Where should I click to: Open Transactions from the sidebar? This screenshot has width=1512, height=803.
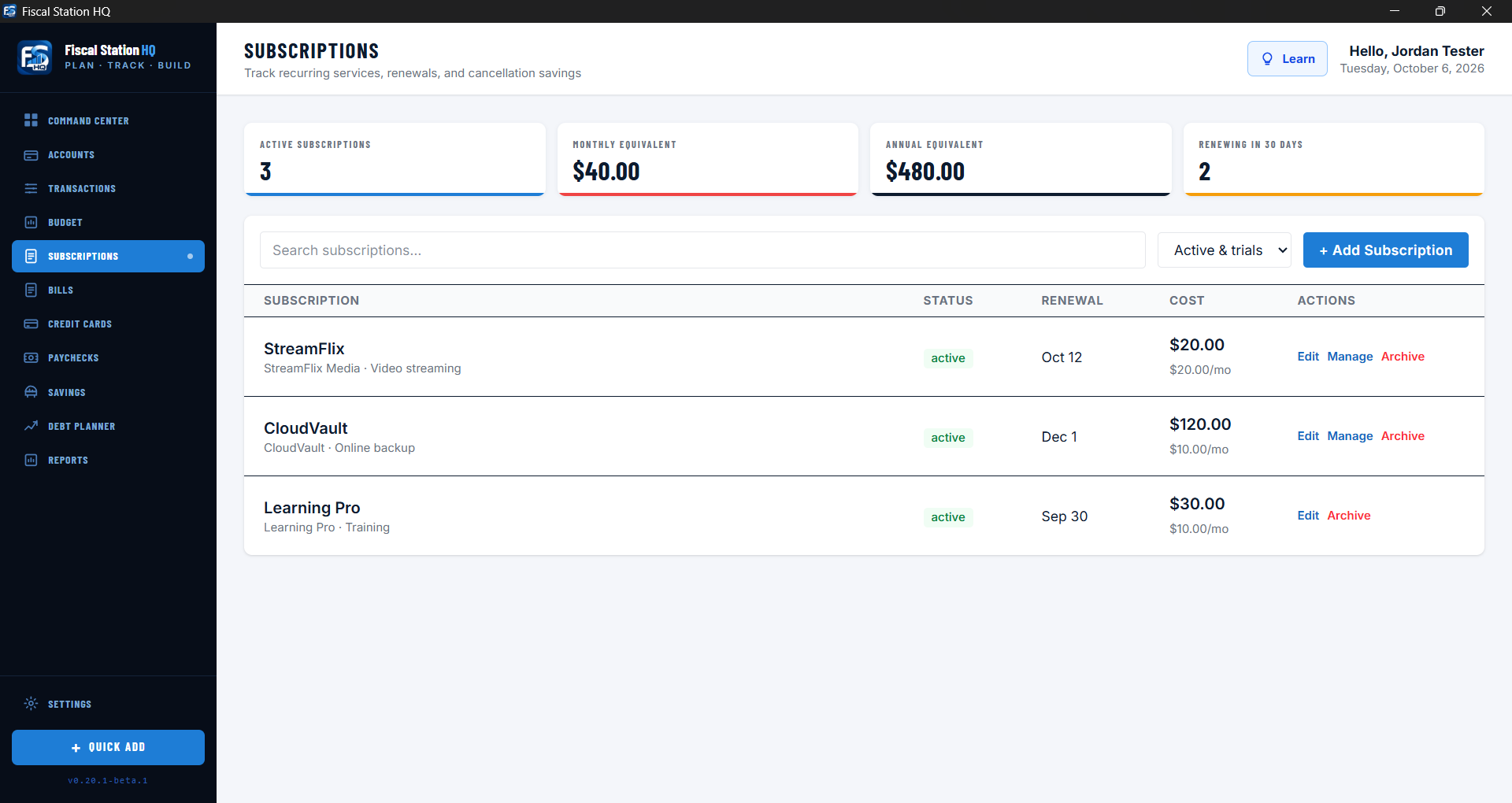tap(82, 189)
